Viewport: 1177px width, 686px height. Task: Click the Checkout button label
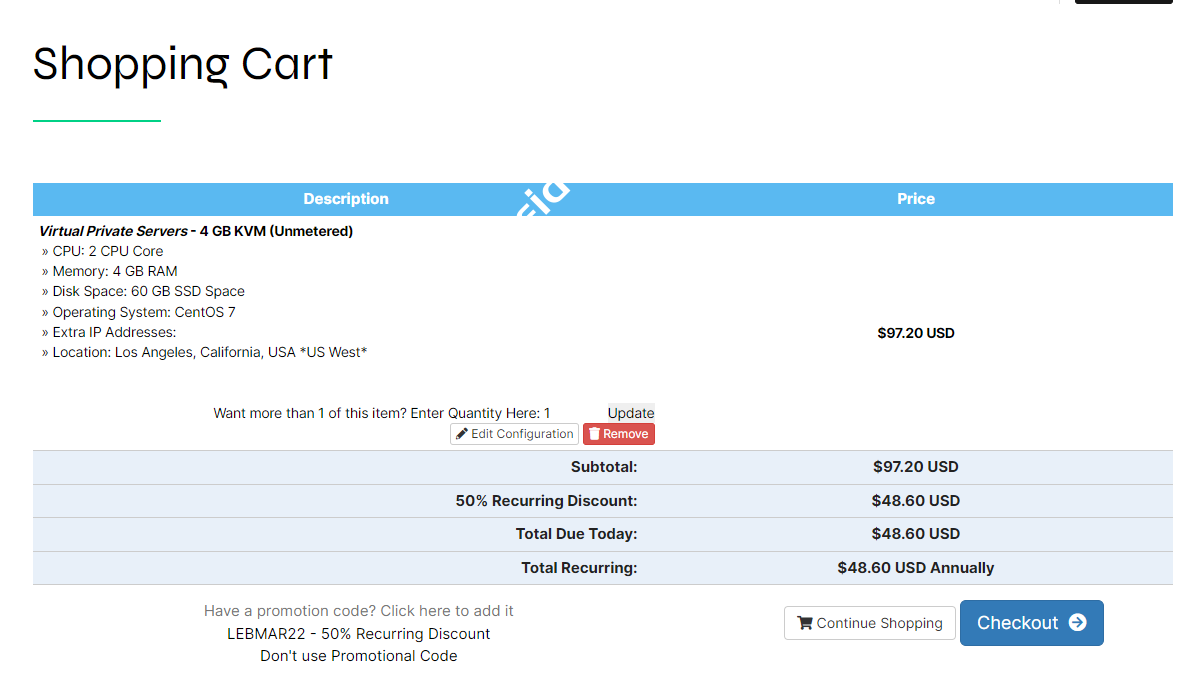coord(1017,623)
